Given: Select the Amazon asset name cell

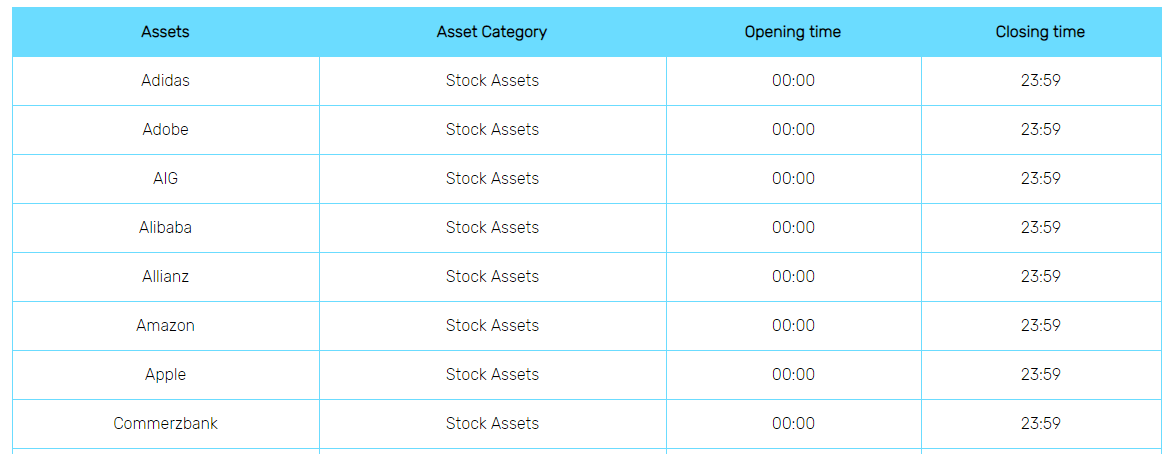Looking at the screenshot, I should (165, 326).
